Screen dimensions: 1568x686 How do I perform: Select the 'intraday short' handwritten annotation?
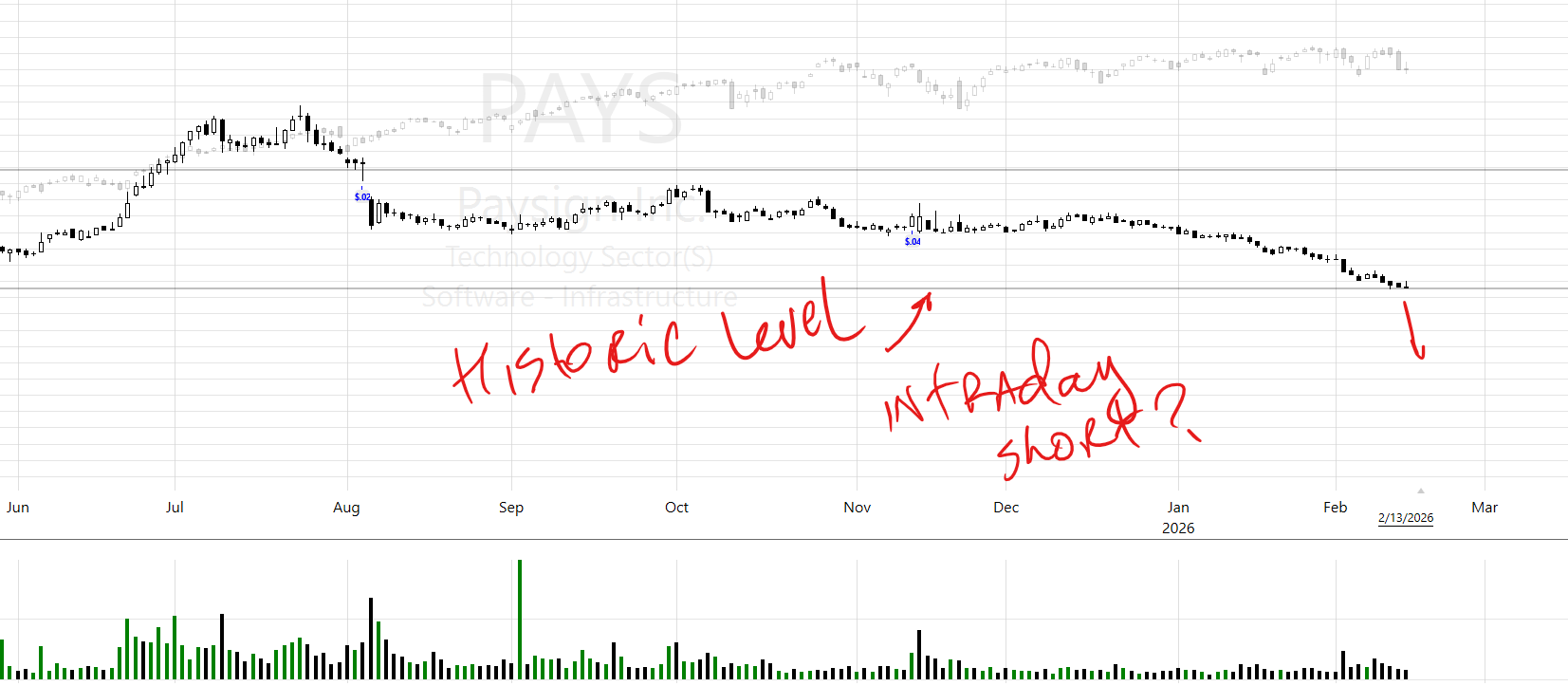pyautogui.click(x=1015, y=408)
